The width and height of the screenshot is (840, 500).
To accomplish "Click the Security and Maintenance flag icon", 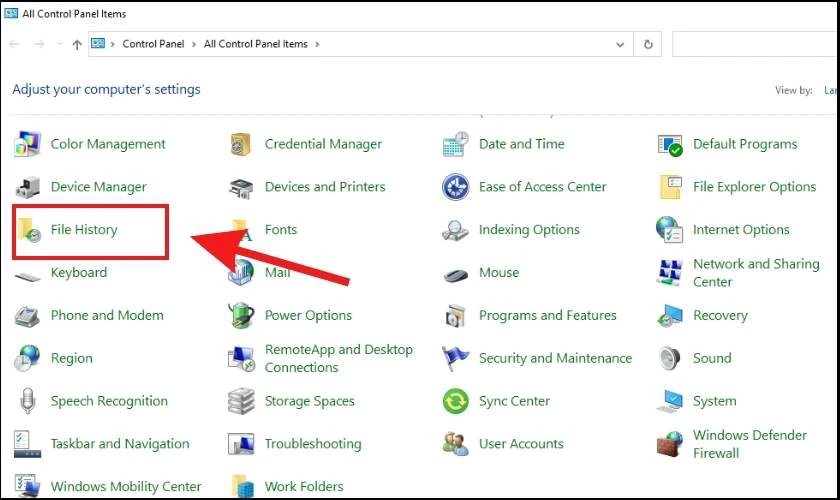I will (455, 359).
